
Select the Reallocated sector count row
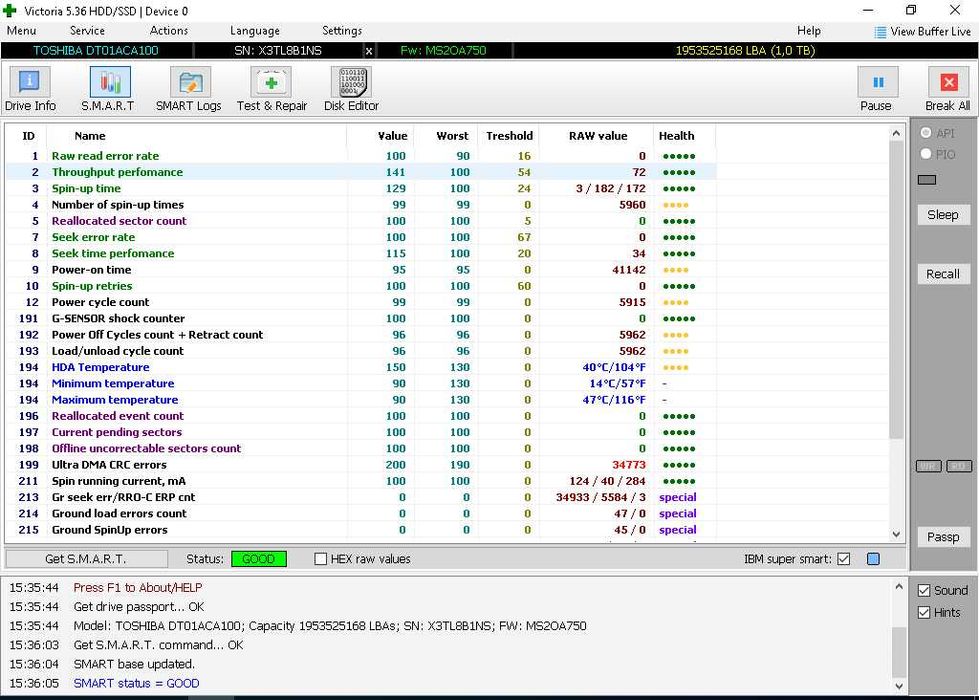[361, 221]
